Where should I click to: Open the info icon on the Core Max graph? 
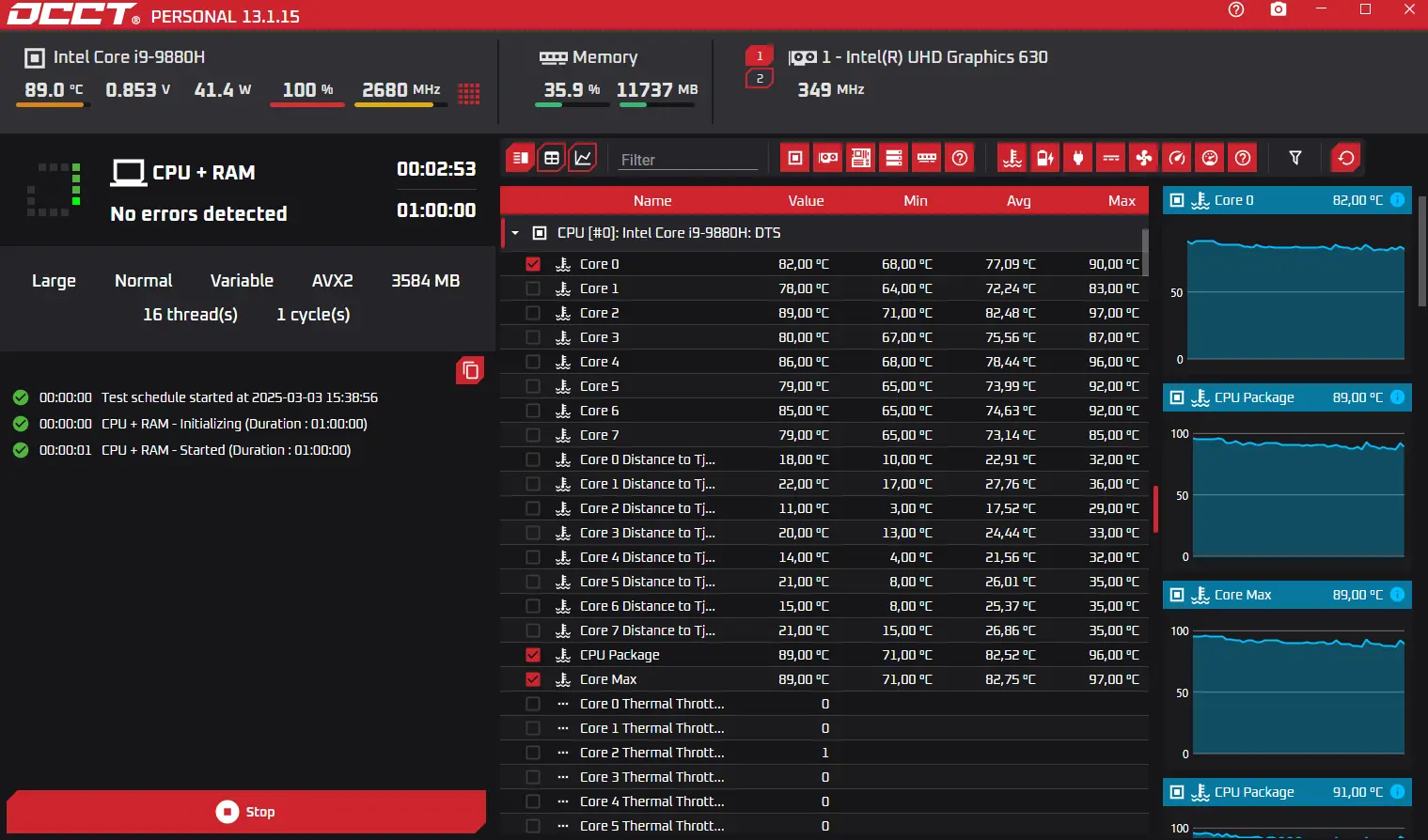pyautogui.click(x=1397, y=595)
